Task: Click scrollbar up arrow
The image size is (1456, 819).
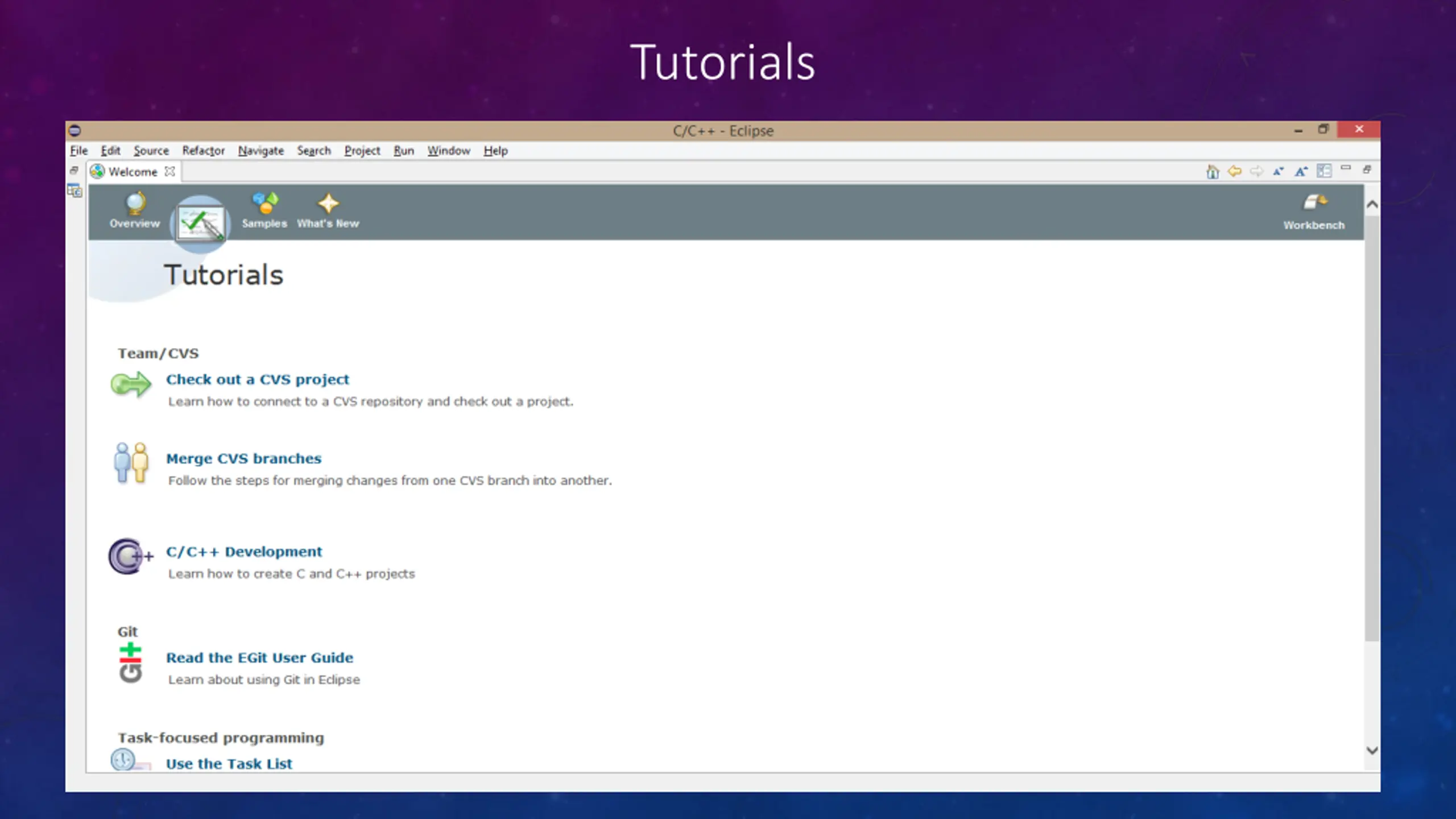Action: (x=1372, y=205)
